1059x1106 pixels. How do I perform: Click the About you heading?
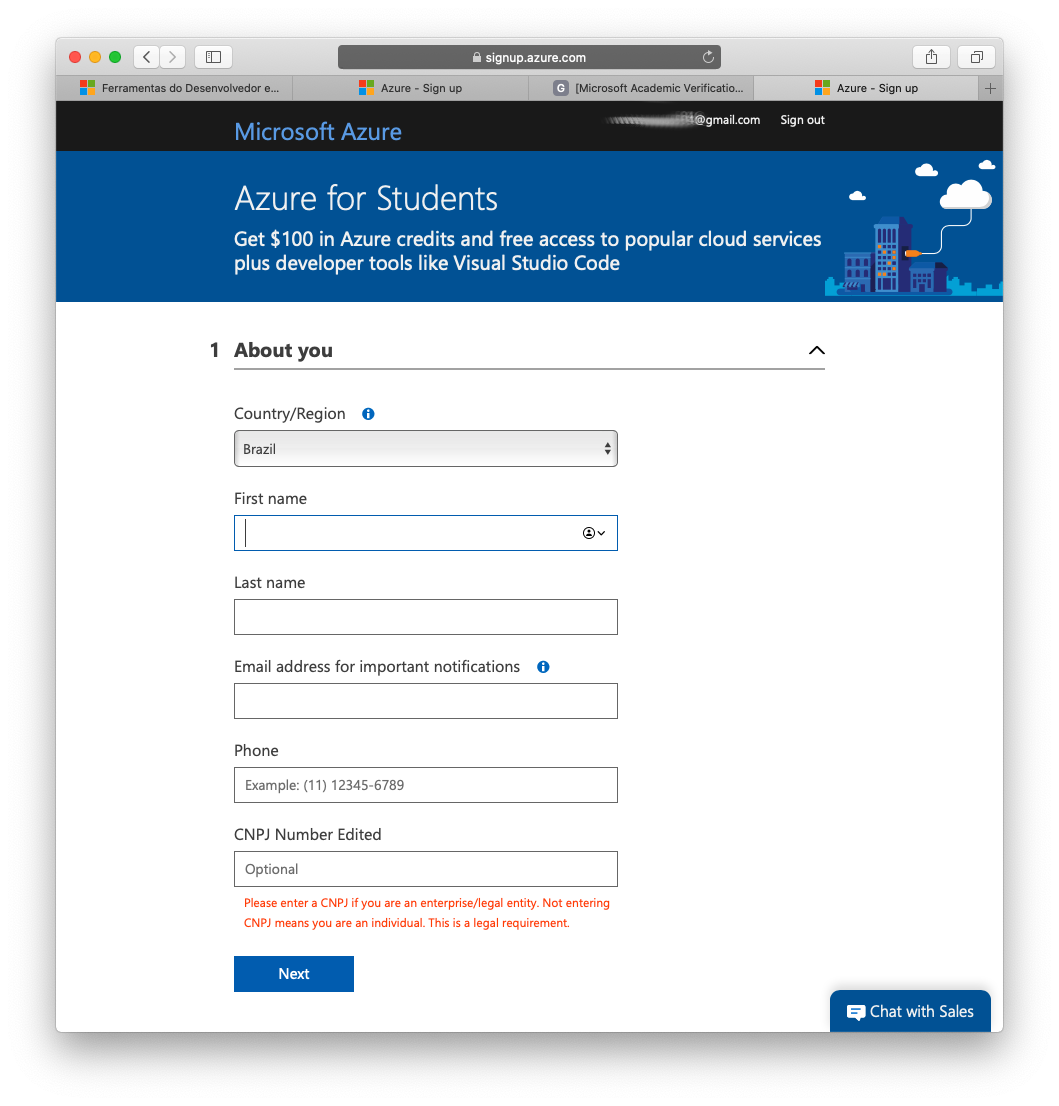[x=284, y=351]
